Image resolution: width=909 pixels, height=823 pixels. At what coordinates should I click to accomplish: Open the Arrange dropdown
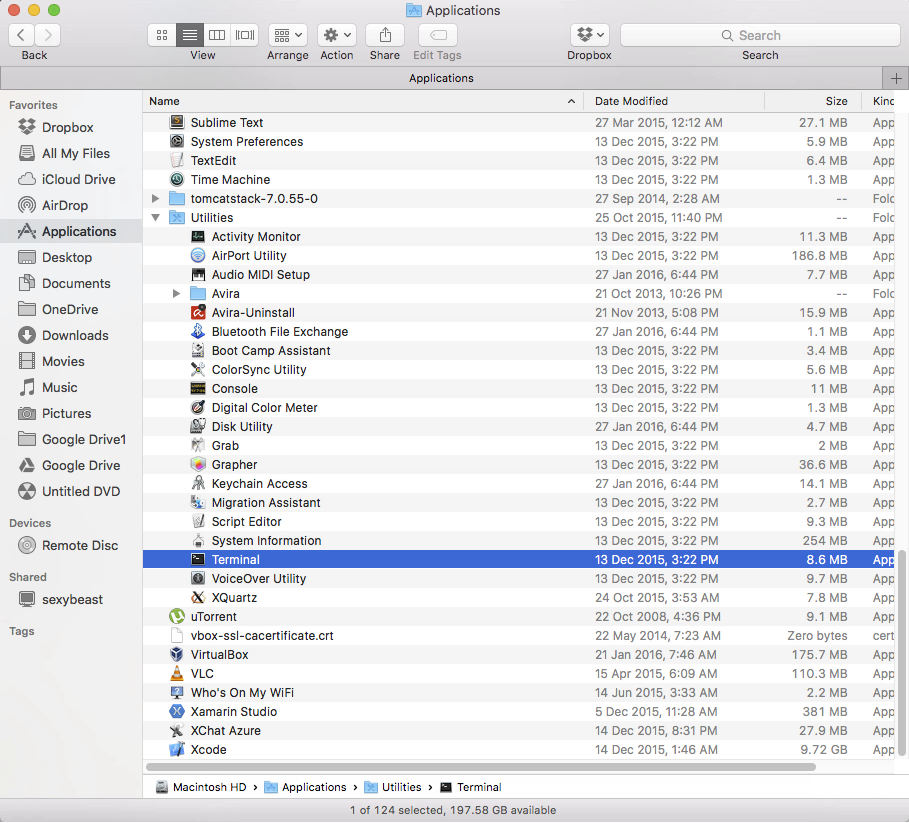[x=288, y=35]
